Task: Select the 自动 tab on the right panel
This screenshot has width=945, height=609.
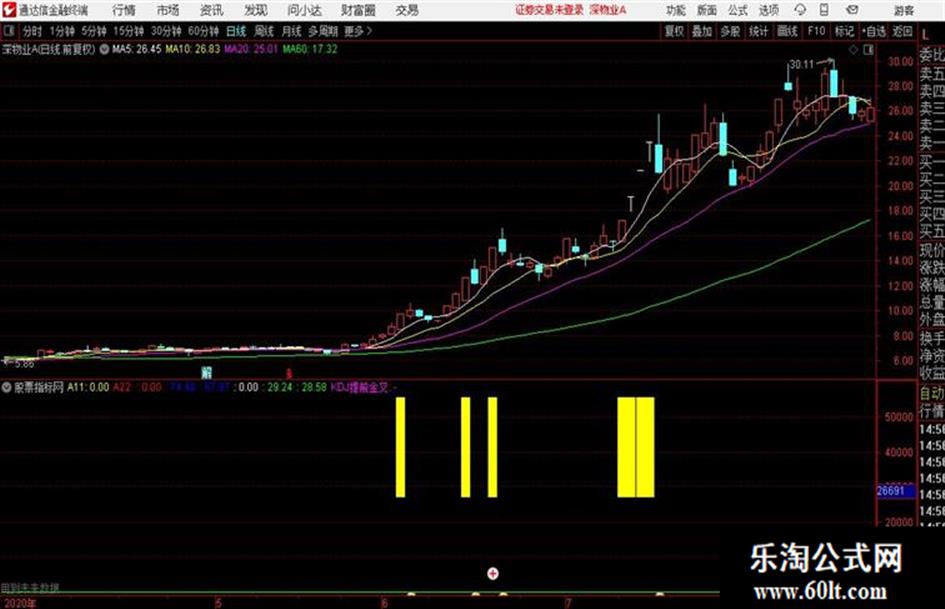Action: click(932, 393)
